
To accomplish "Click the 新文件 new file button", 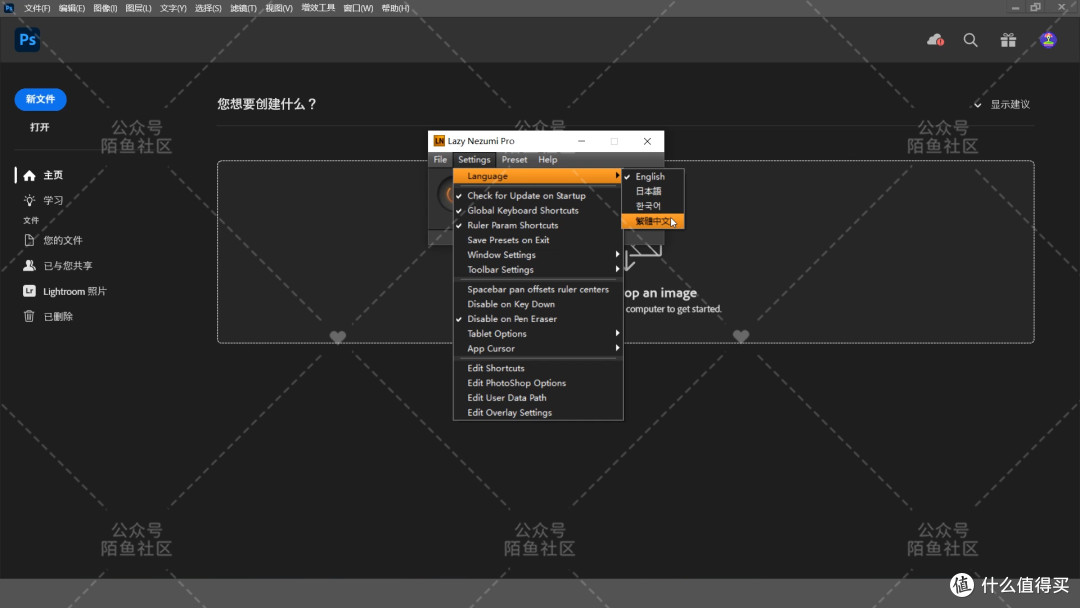I will tap(41, 99).
